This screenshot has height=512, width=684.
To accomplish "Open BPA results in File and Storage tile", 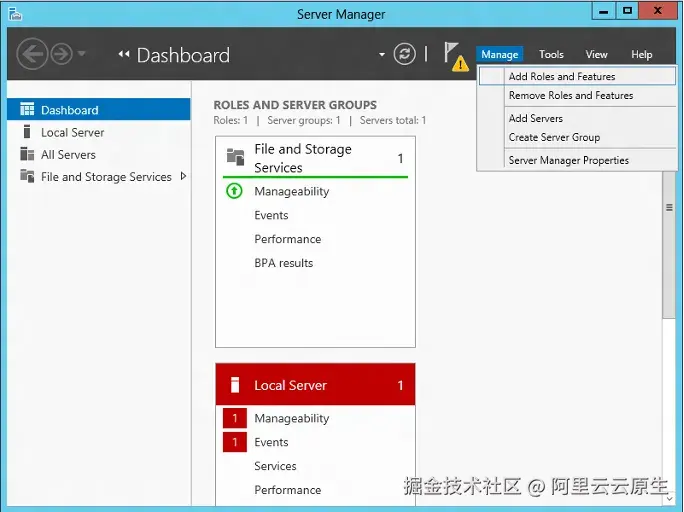I will click(284, 263).
